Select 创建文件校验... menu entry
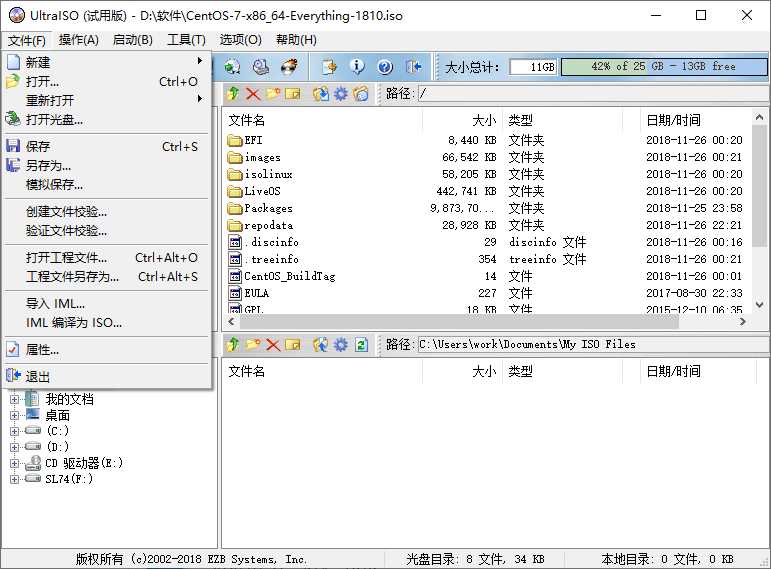The width and height of the screenshot is (771, 569). click(107, 212)
